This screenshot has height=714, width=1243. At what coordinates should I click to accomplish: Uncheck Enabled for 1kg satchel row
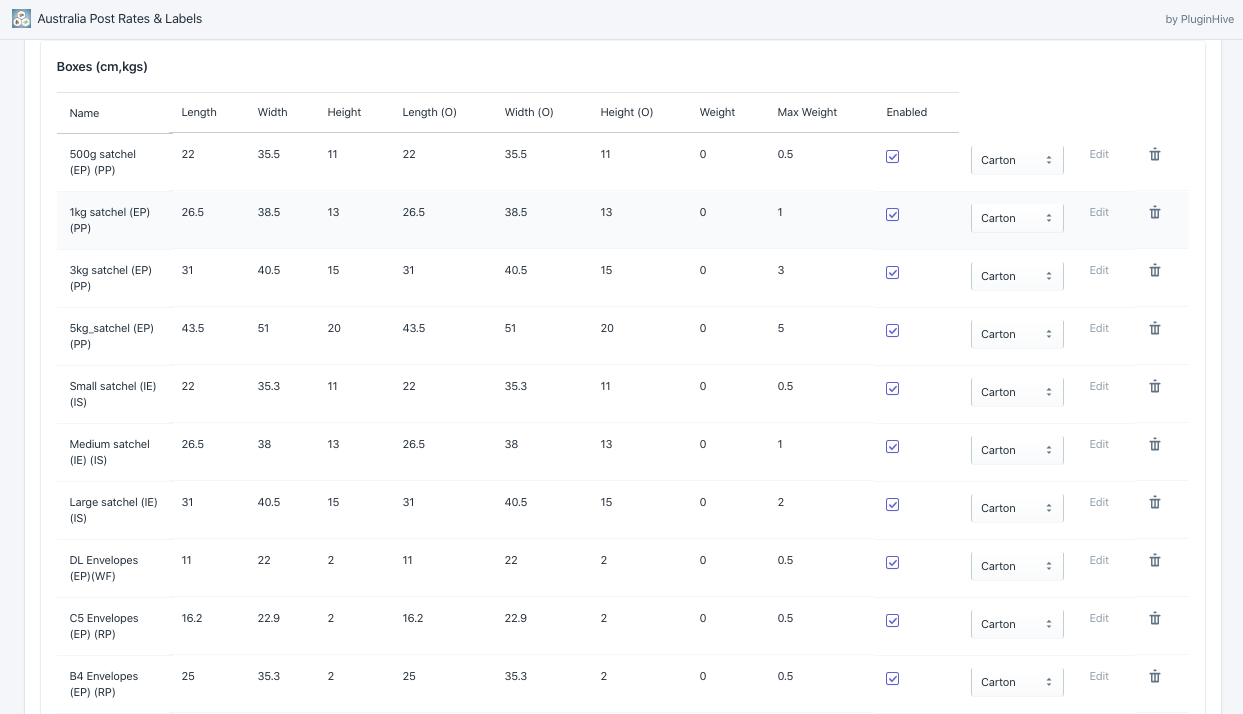click(893, 215)
